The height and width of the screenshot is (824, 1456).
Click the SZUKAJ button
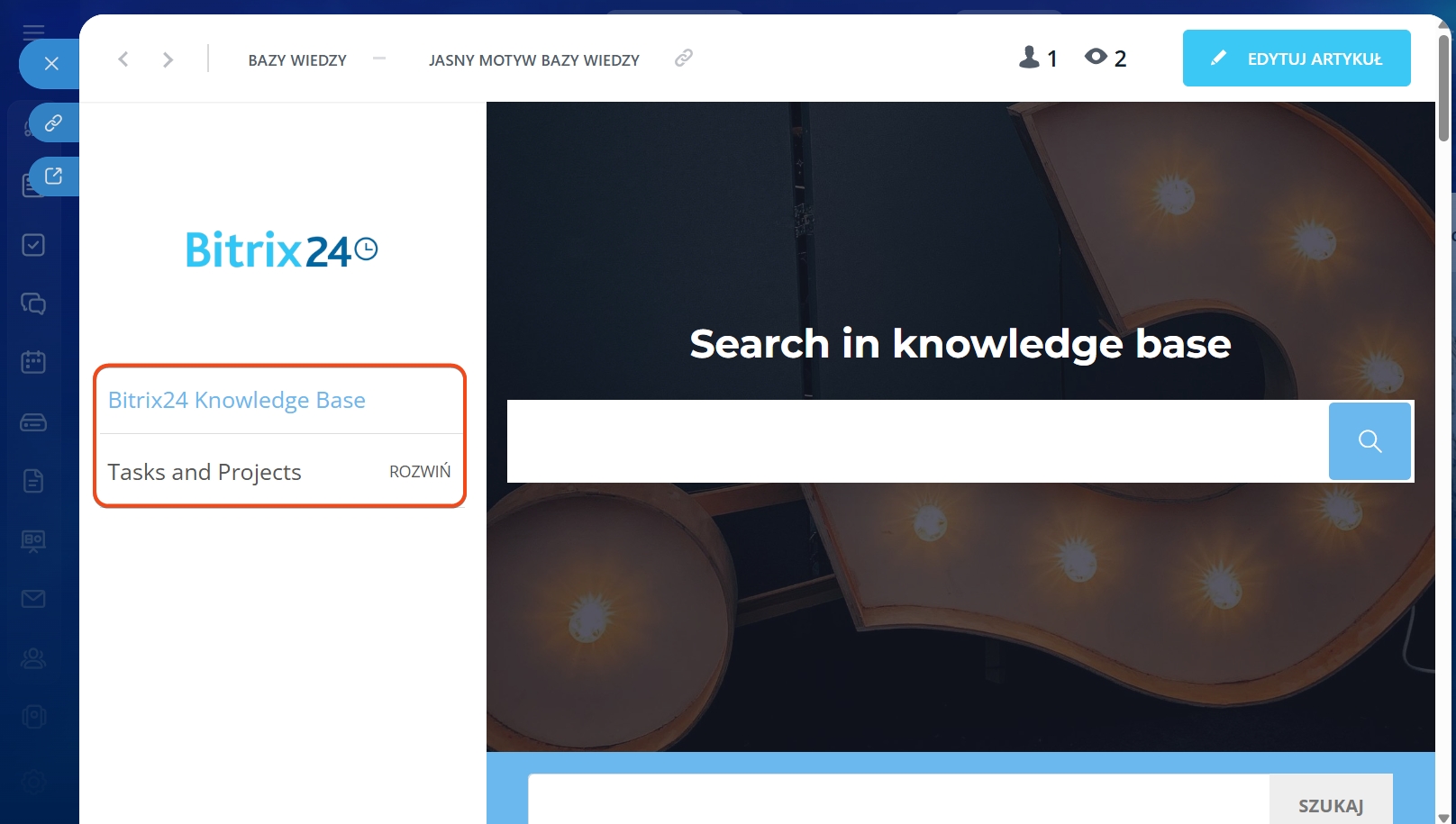coord(1331,800)
